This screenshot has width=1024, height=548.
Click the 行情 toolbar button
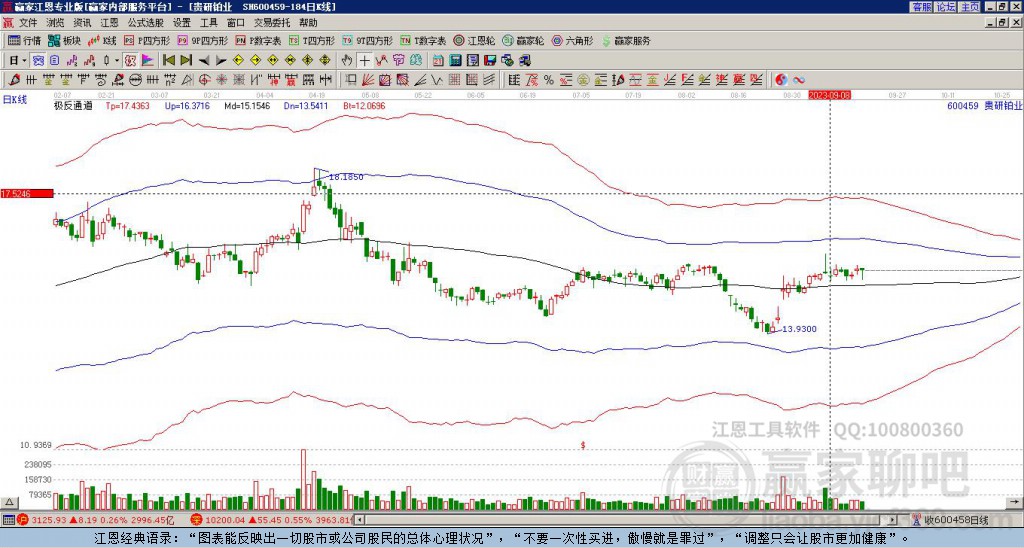[x=25, y=40]
